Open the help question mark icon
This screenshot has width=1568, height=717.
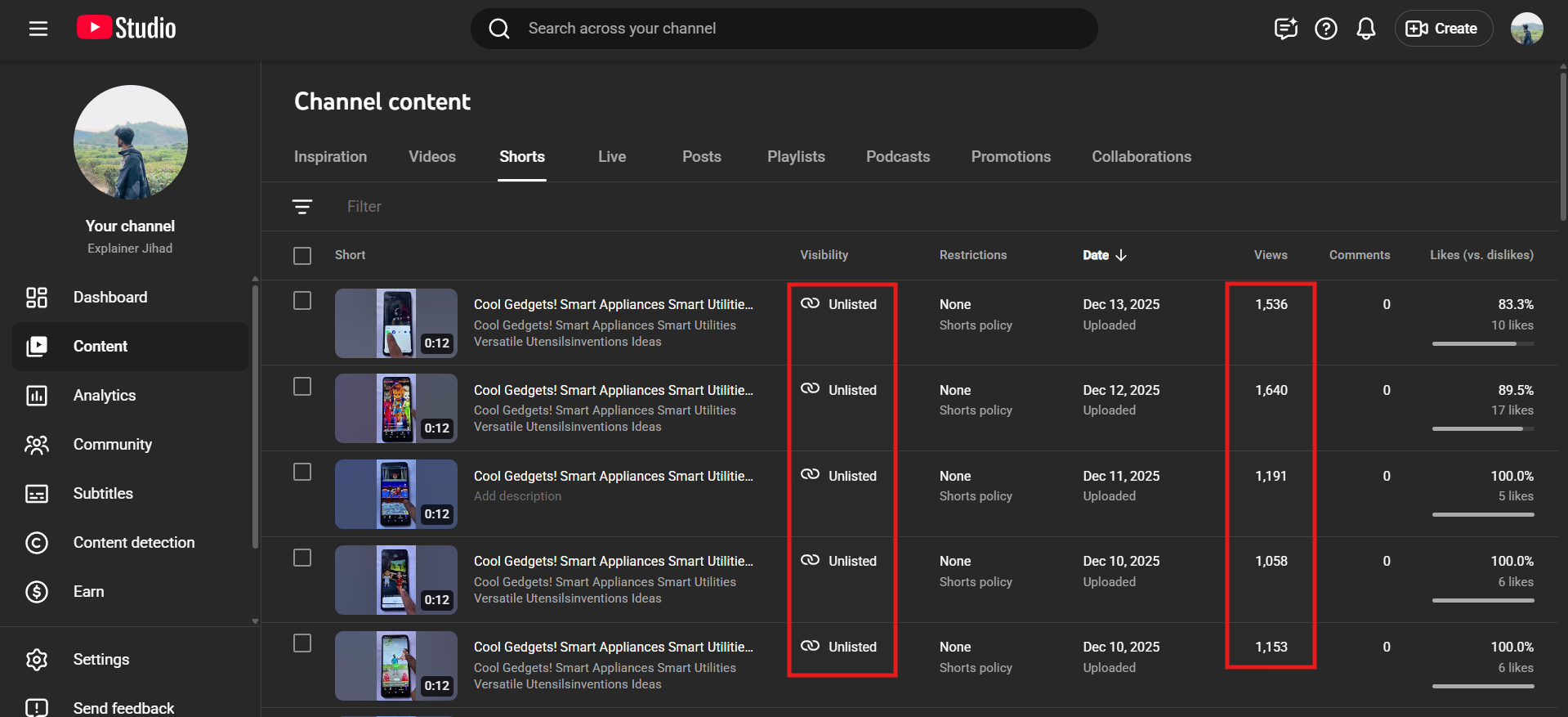(x=1325, y=29)
